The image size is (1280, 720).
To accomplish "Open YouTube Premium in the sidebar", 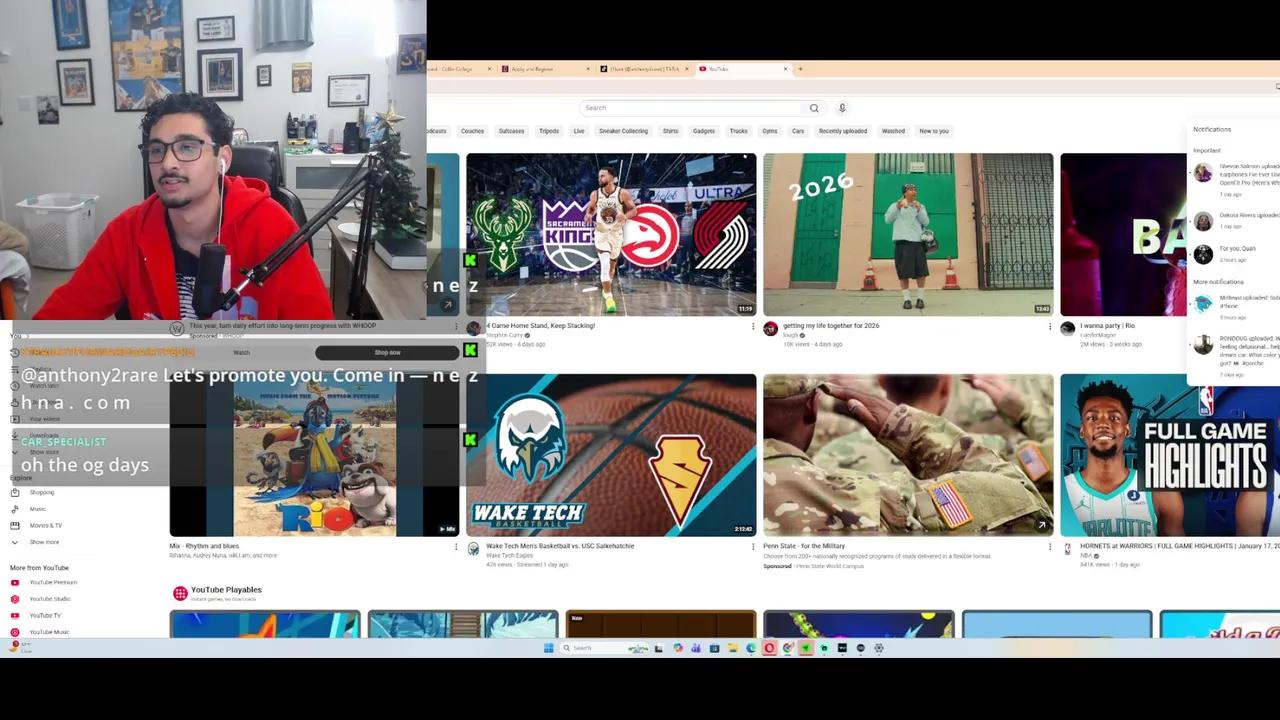I will [x=52, y=582].
